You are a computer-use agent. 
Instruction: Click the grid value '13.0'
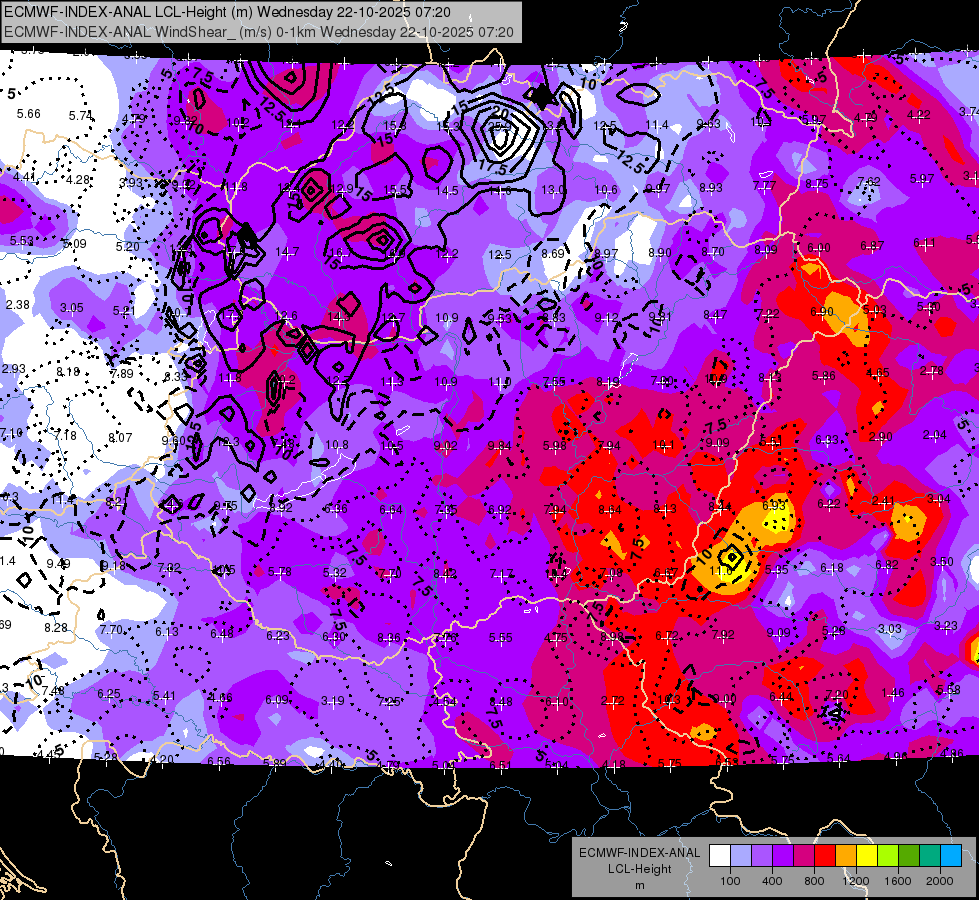click(x=553, y=190)
